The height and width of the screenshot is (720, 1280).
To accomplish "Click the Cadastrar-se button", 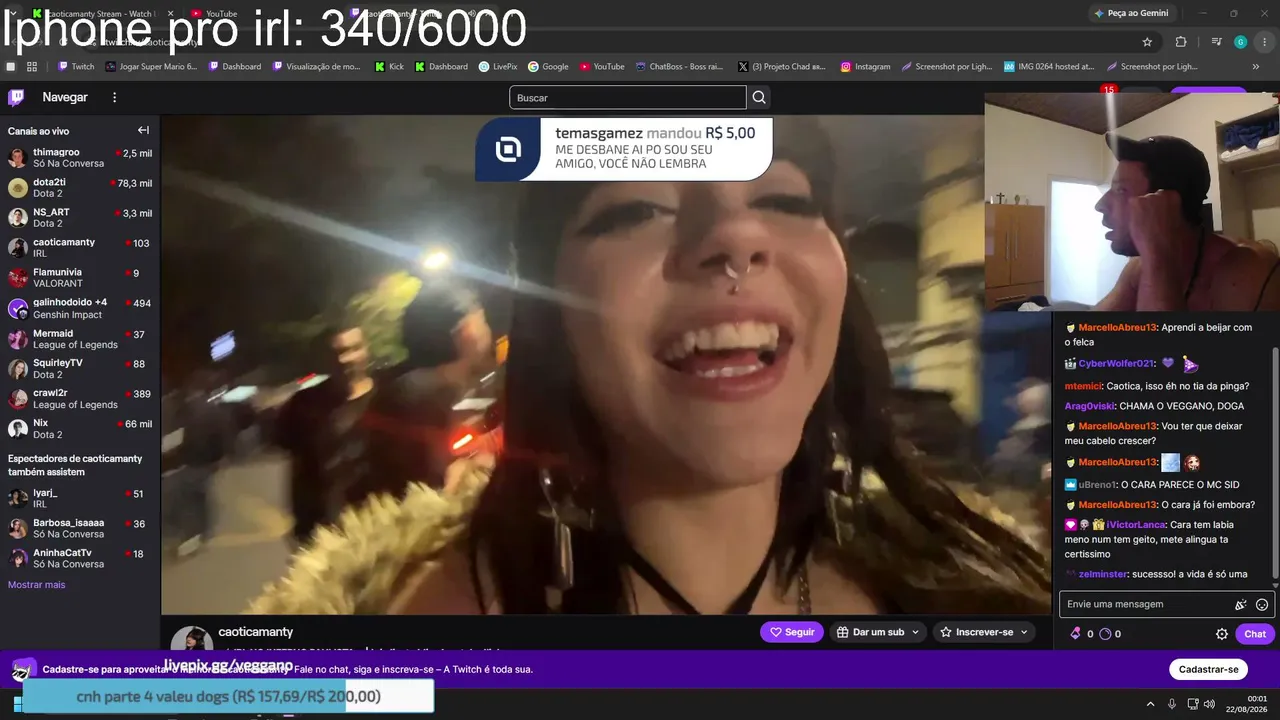I will [1208, 669].
